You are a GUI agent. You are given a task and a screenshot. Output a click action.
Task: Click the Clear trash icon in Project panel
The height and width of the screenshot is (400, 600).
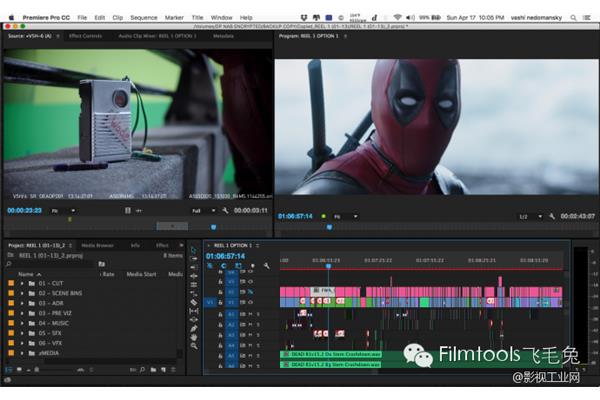173,370
